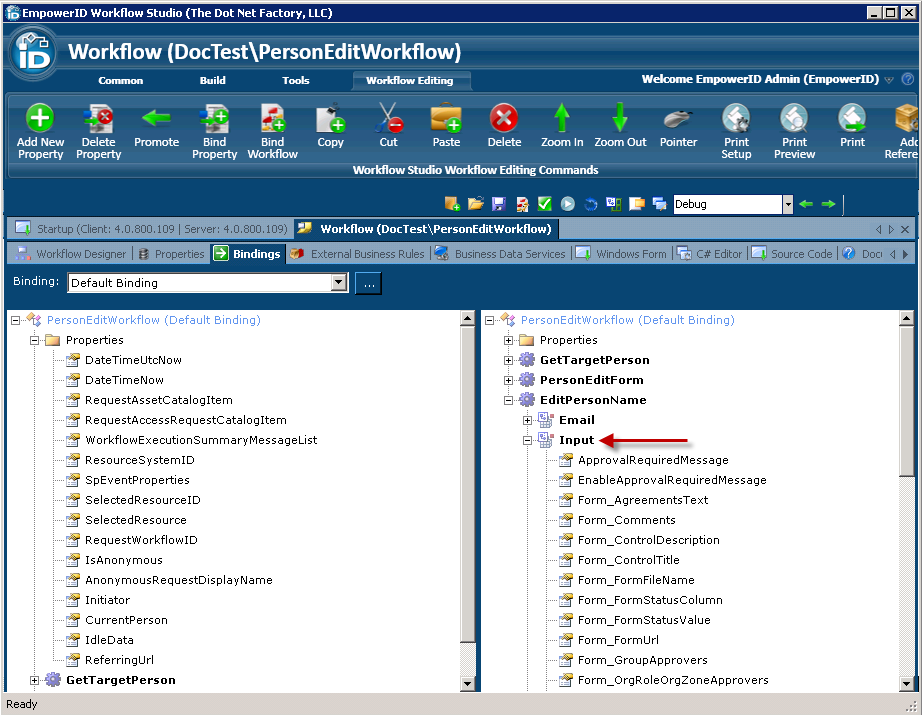922x715 pixels.
Task: Click the Promote green arrow icon
Action: pos(156,120)
